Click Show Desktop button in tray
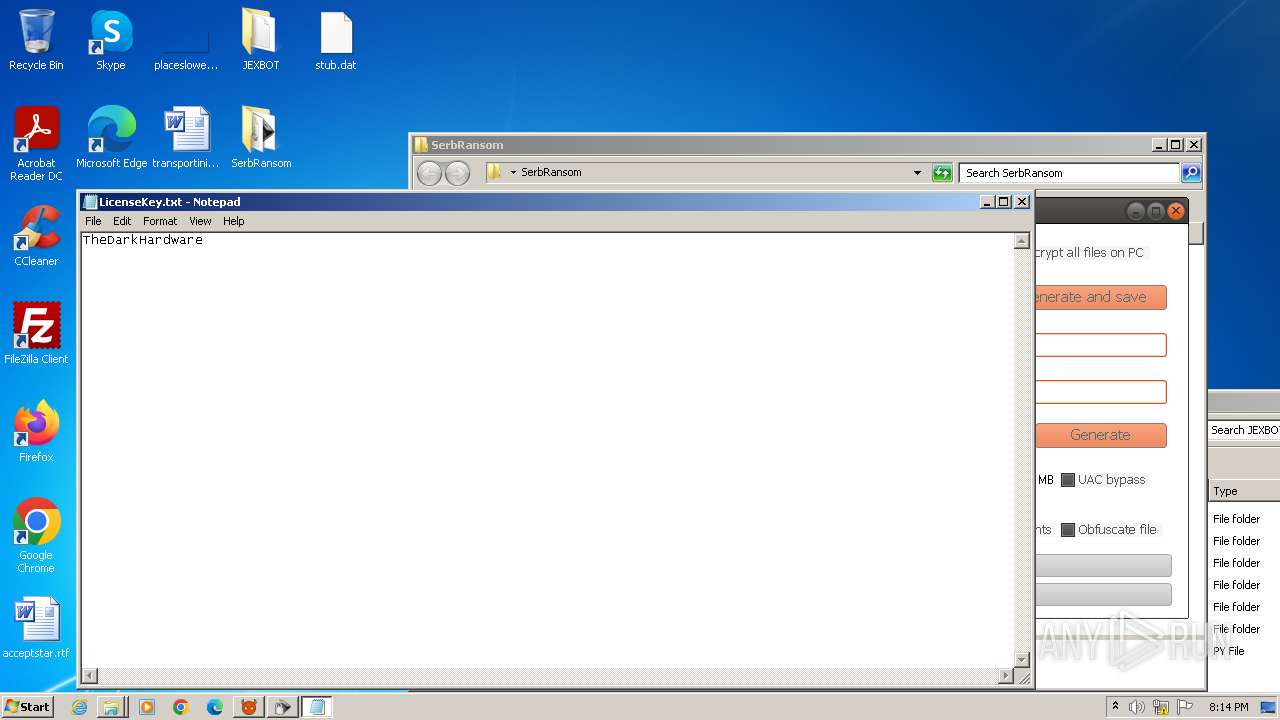Screen dimensions: 1280x720 [x=1268, y=707]
